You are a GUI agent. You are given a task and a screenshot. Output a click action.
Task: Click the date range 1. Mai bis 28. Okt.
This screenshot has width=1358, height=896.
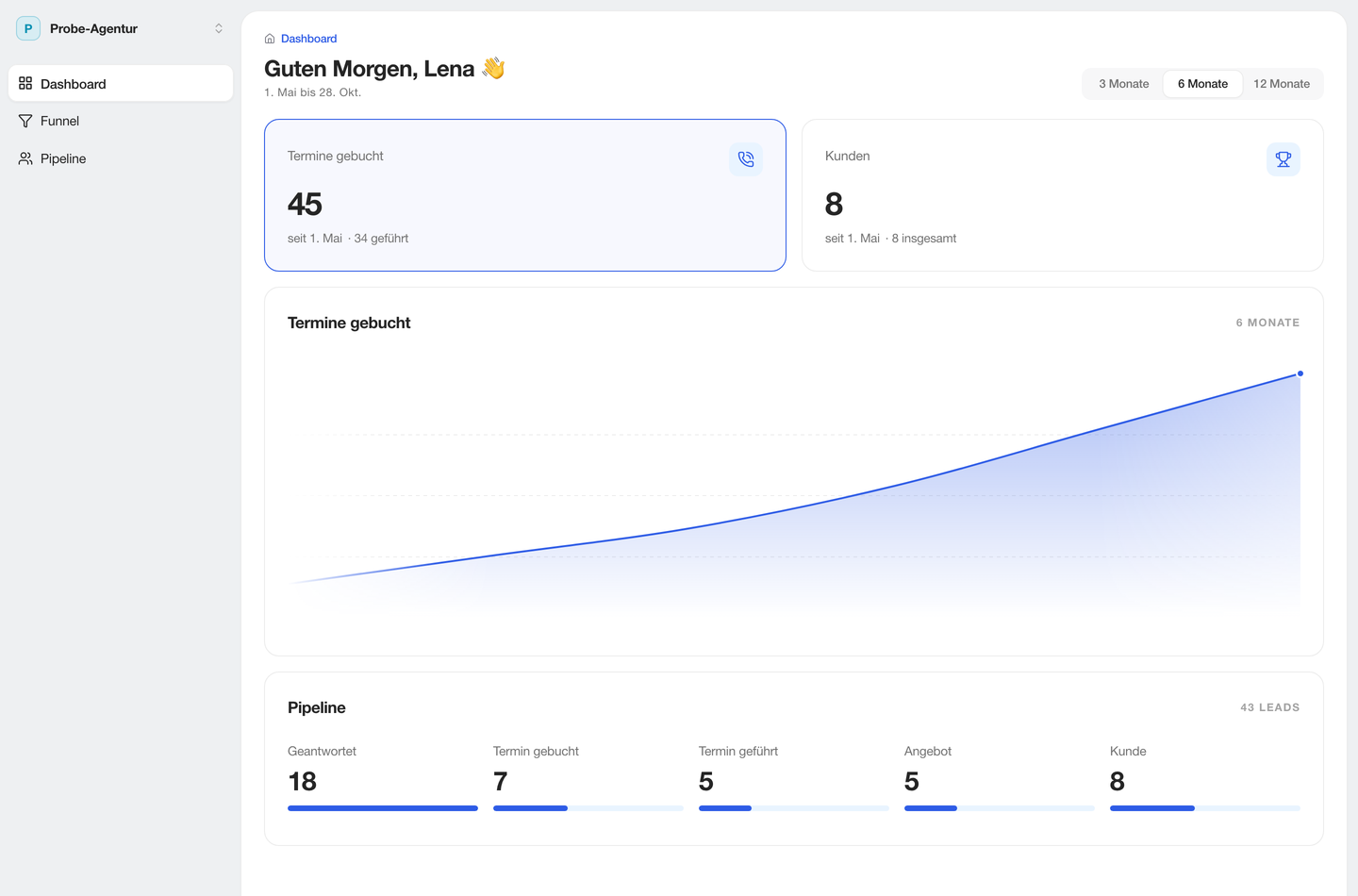click(x=312, y=92)
